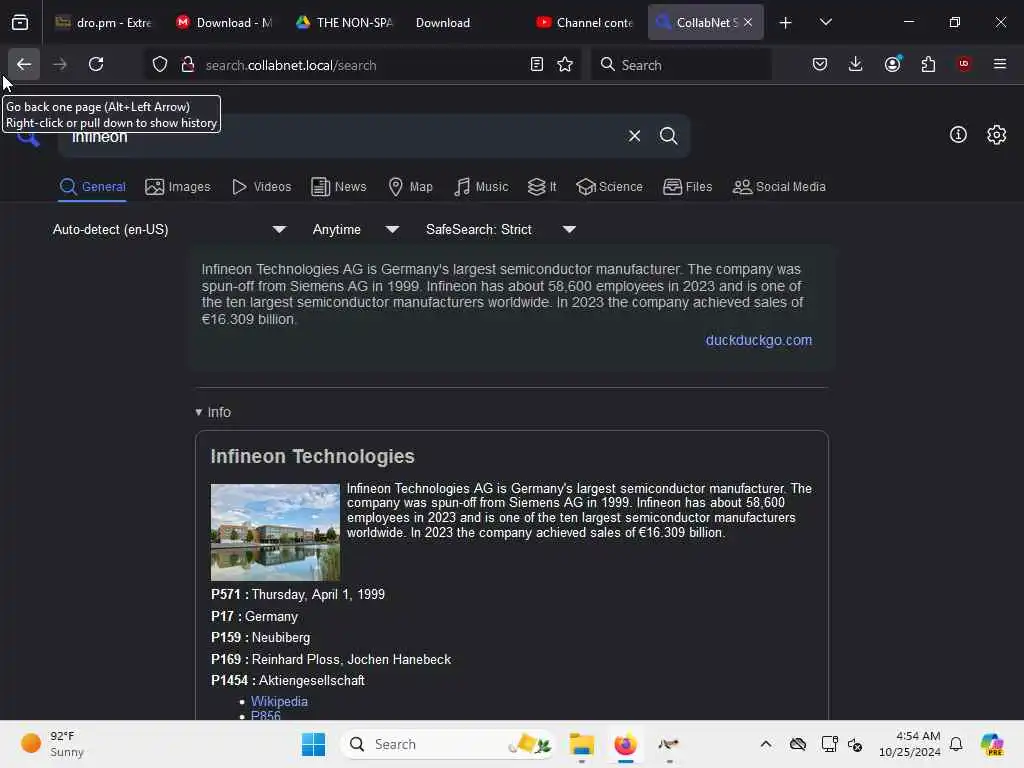Click the P571 founding date row

(x=298, y=594)
